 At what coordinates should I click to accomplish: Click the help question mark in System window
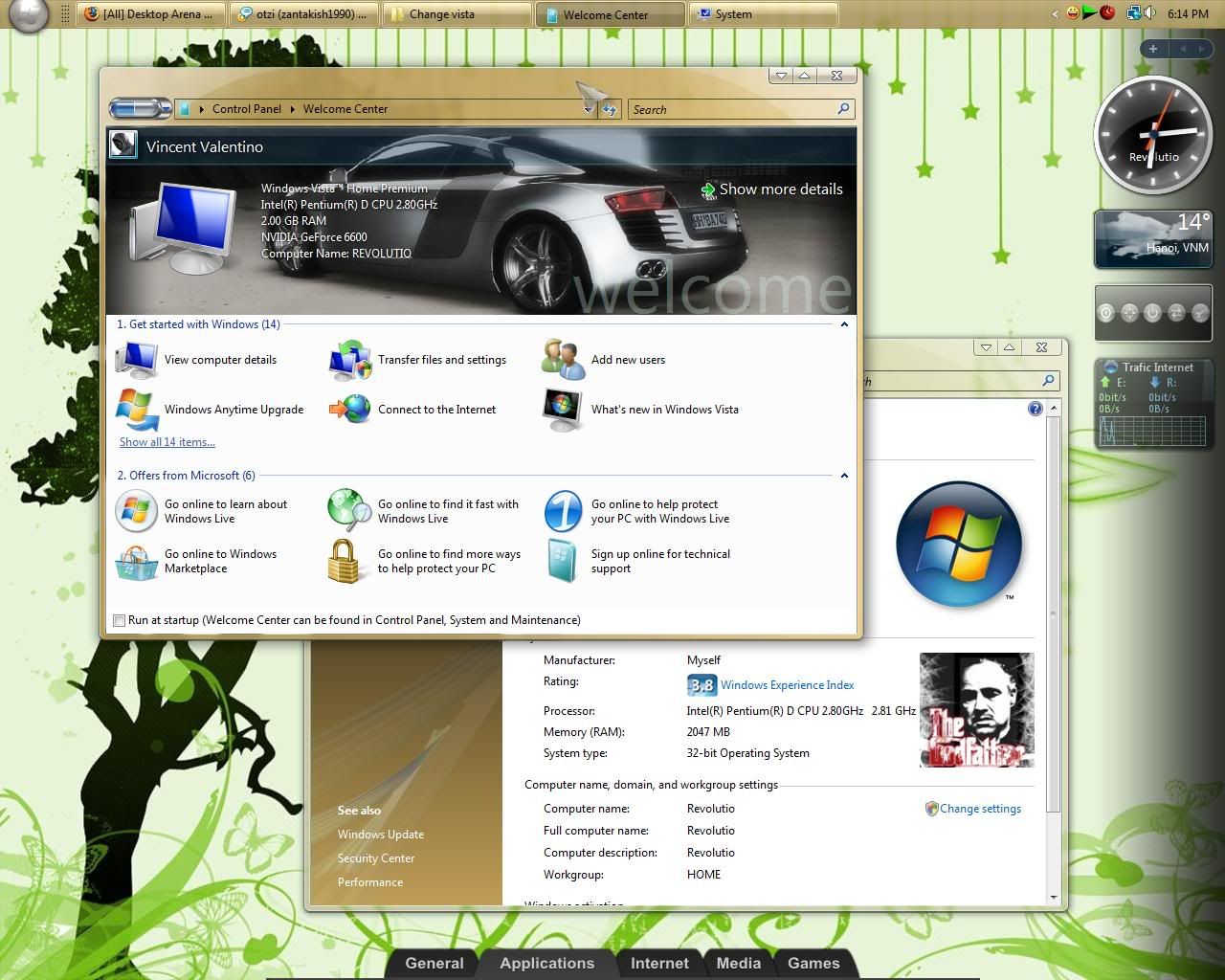click(x=1035, y=409)
